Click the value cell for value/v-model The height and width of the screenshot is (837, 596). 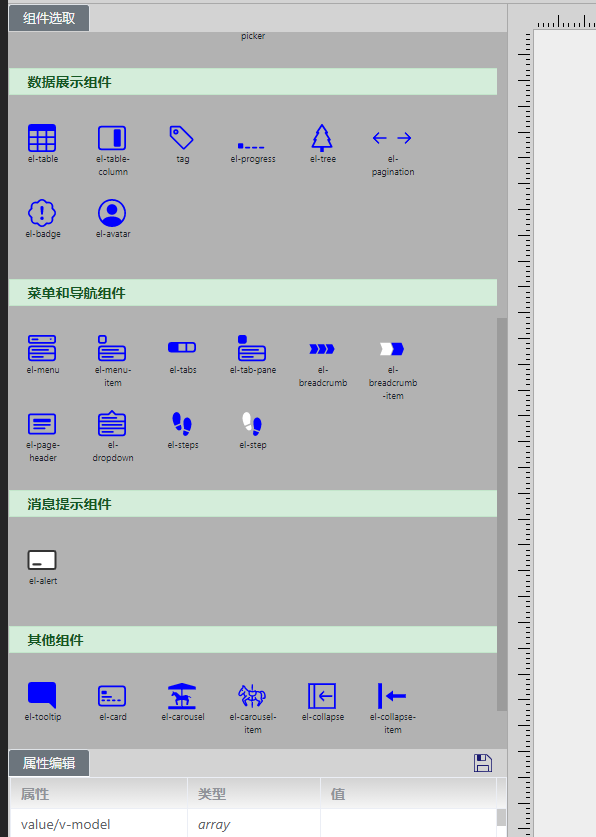[408, 824]
